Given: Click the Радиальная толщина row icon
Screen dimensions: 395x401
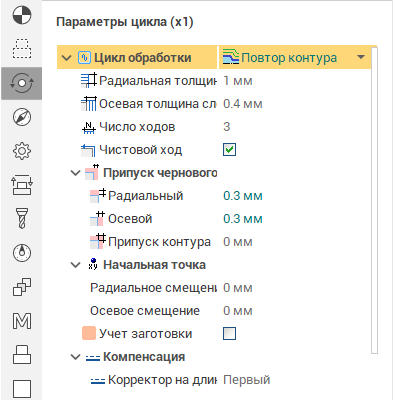Looking at the screenshot, I should [89, 80].
